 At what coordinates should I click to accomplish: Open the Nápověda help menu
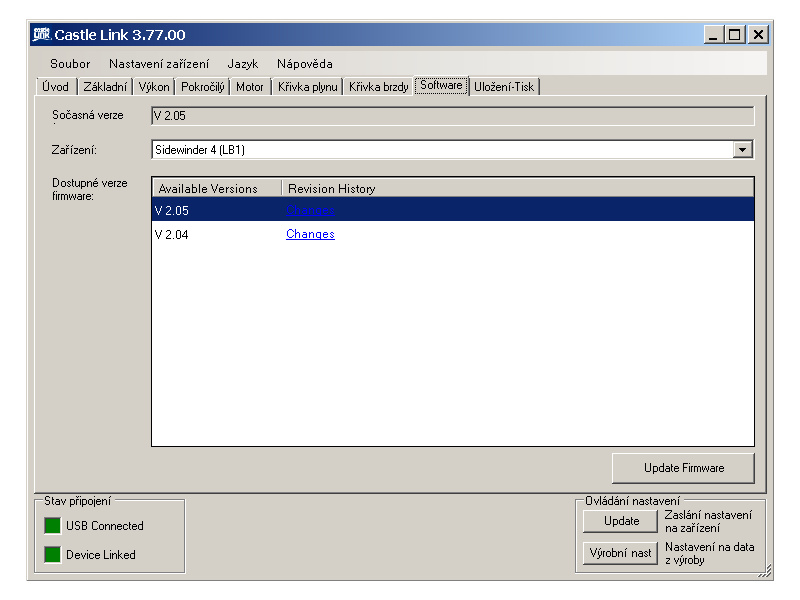click(305, 64)
